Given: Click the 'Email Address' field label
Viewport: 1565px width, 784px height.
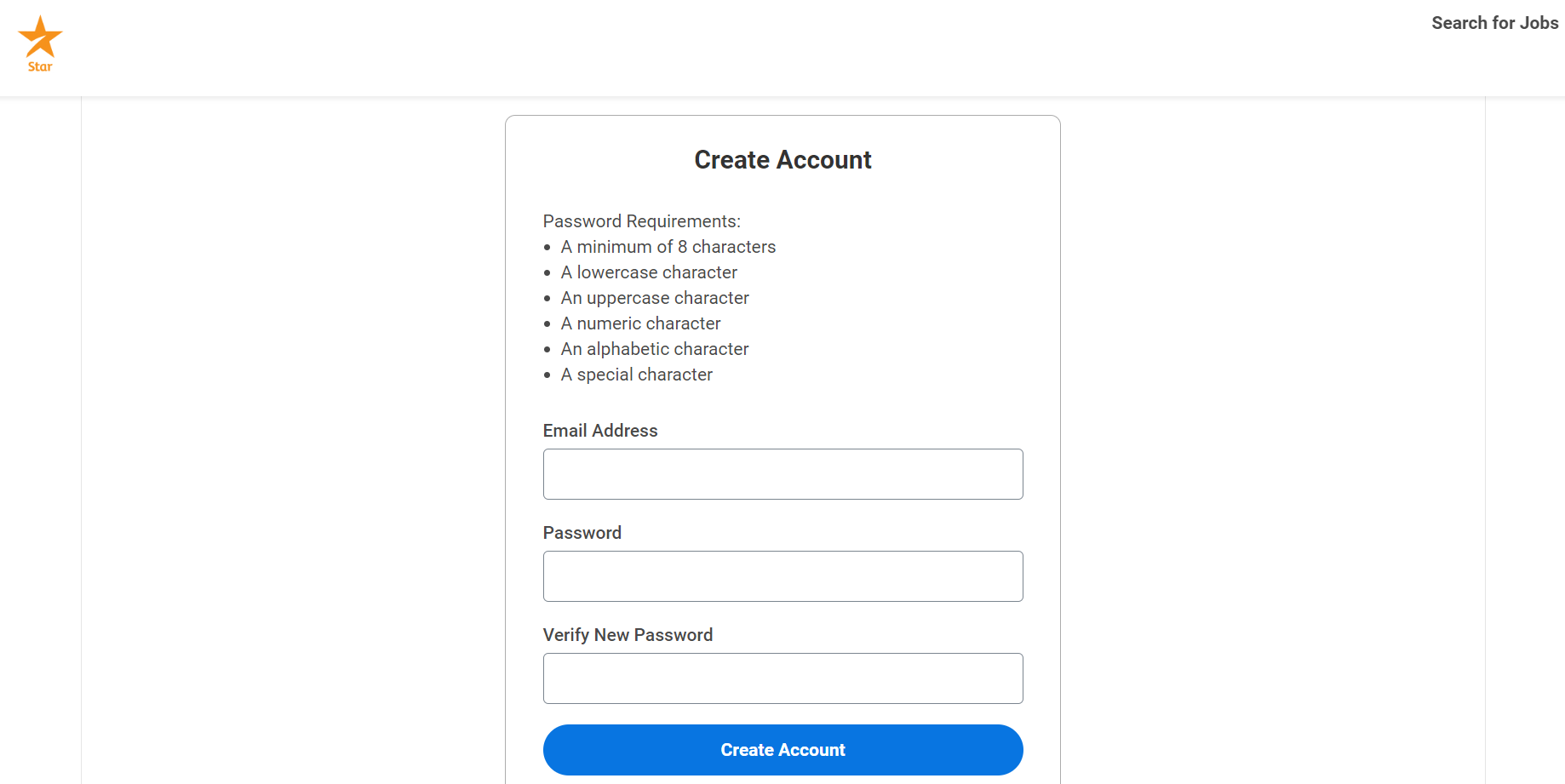Looking at the screenshot, I should click(x=600, y=431).
